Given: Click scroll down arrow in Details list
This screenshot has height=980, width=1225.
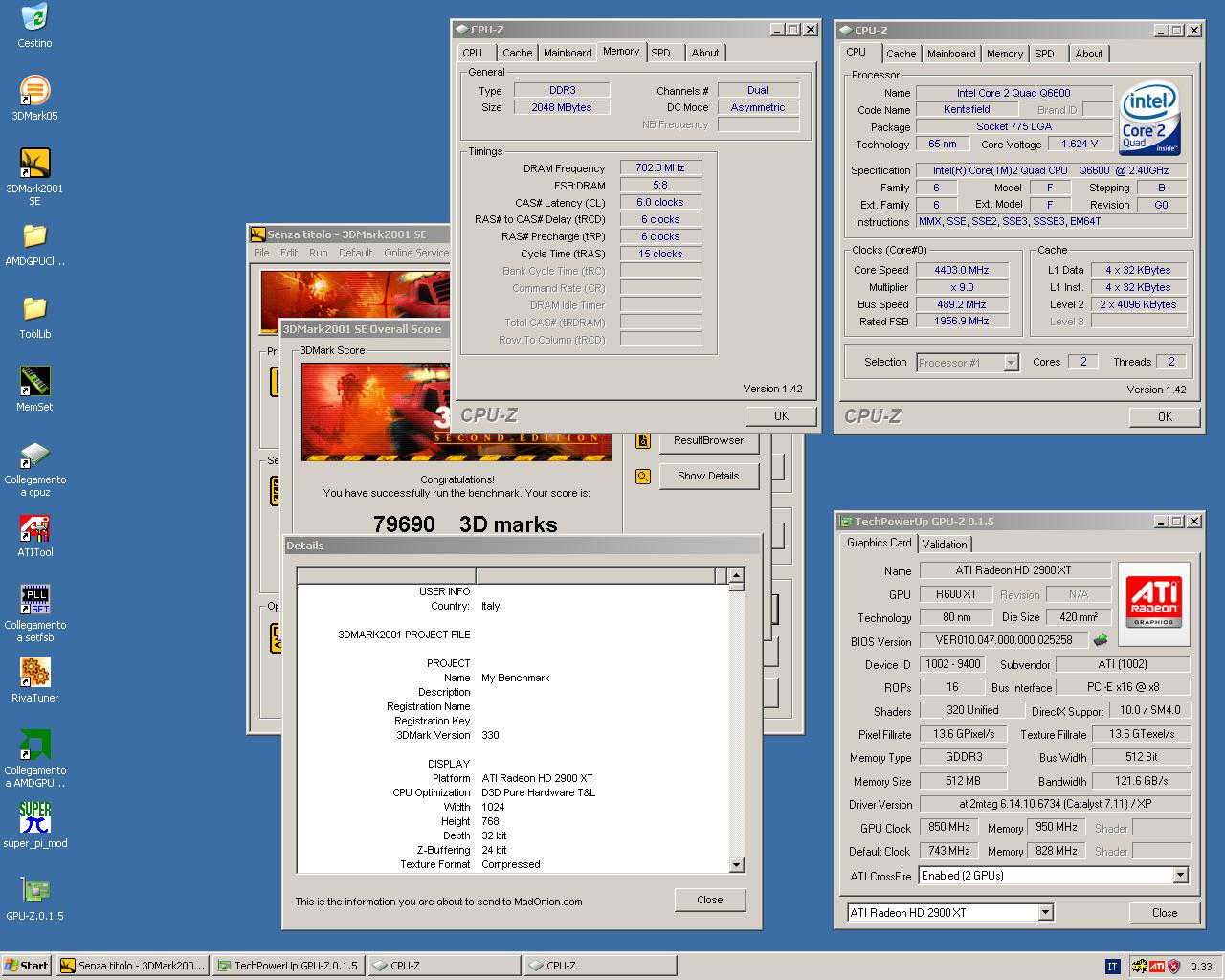Looking at the screenshot, I should pos(736,865).
